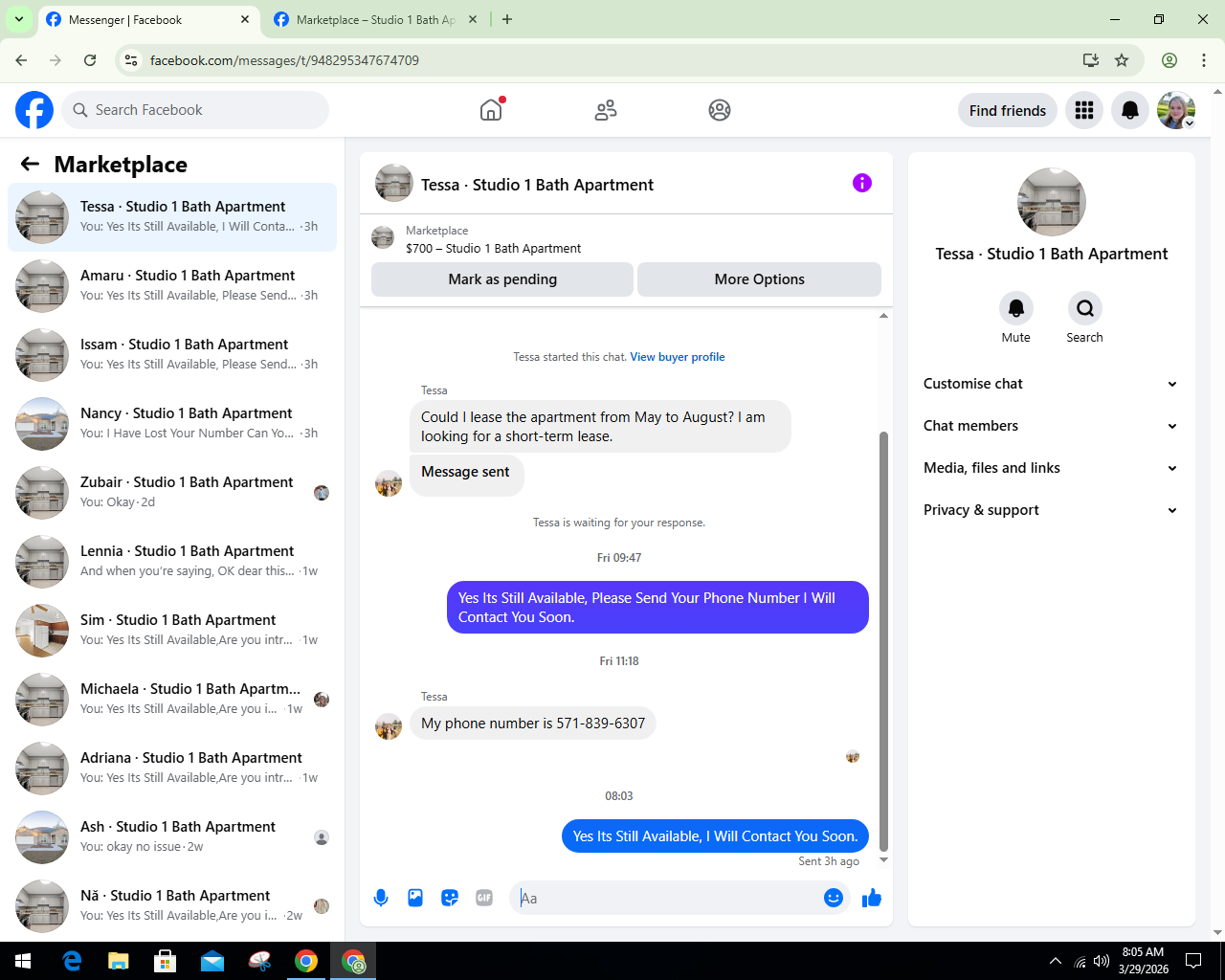Image resolution: width=1225 pixels, height=980 pixels.
Task: Focus the Search Facebook field
Action: (x=195, y=110)
